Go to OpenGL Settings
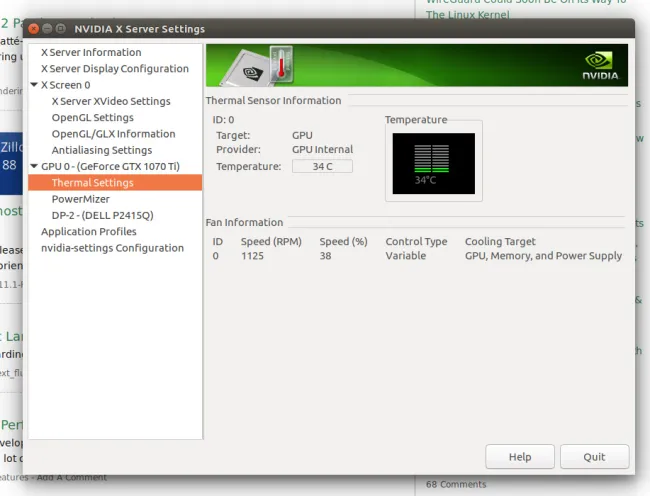 (92, 118)
